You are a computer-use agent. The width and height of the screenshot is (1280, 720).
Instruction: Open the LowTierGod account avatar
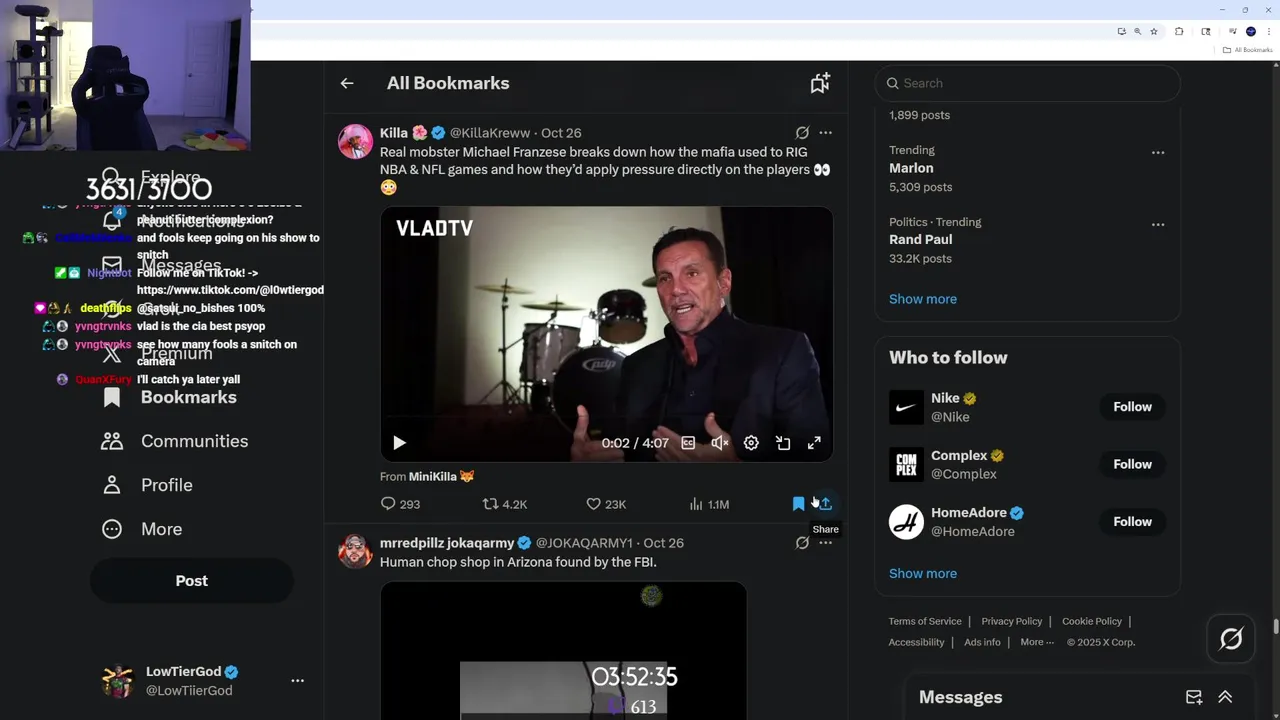(x=118, y=681)
